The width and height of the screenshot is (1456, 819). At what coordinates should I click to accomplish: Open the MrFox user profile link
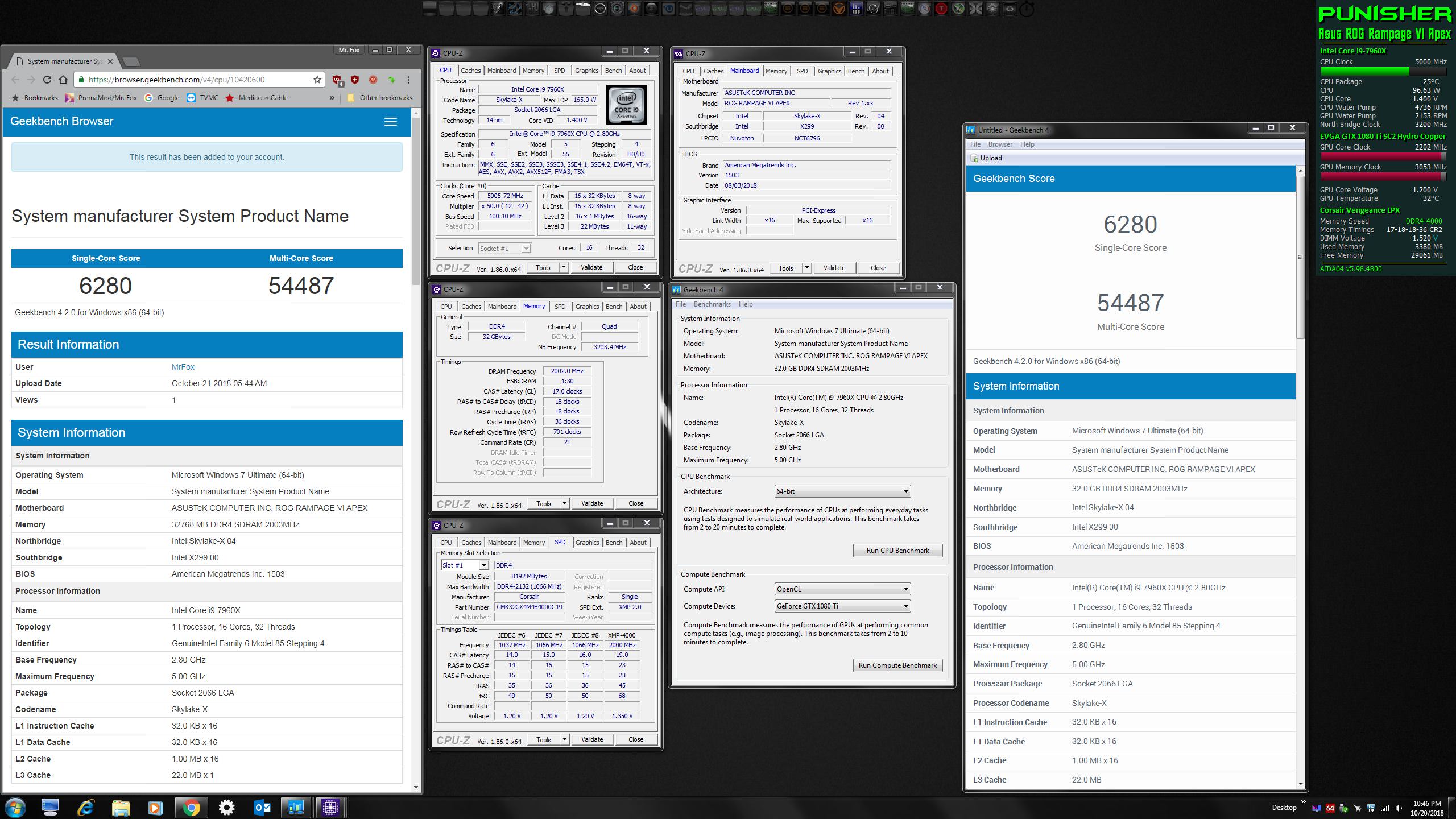(x=183, y=367)
